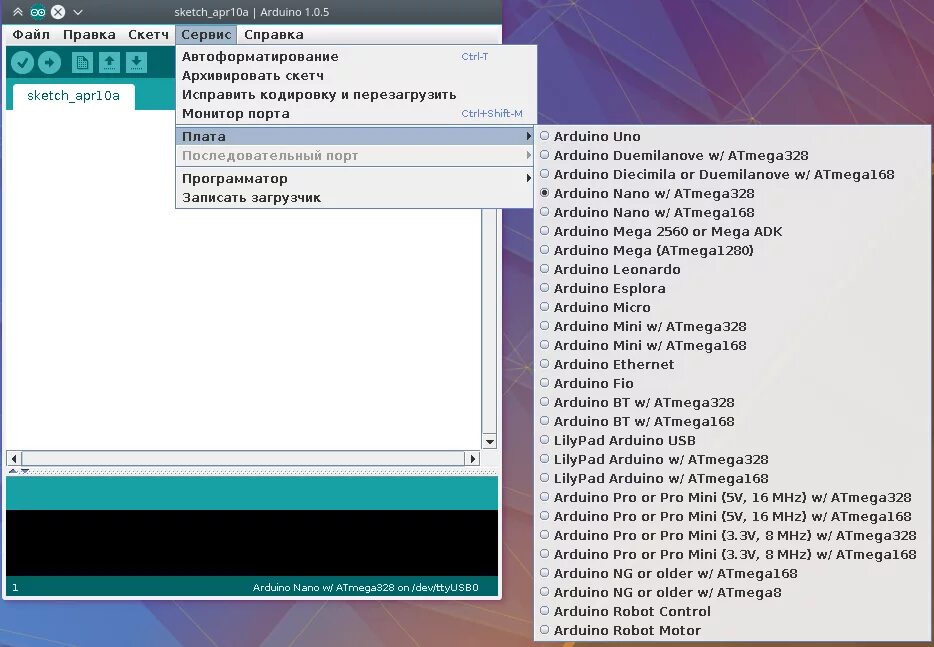Viewport: 934px width, 647px height.
Task: Select Arduino Mega (ATmega1280)
Action: point(732,251)
